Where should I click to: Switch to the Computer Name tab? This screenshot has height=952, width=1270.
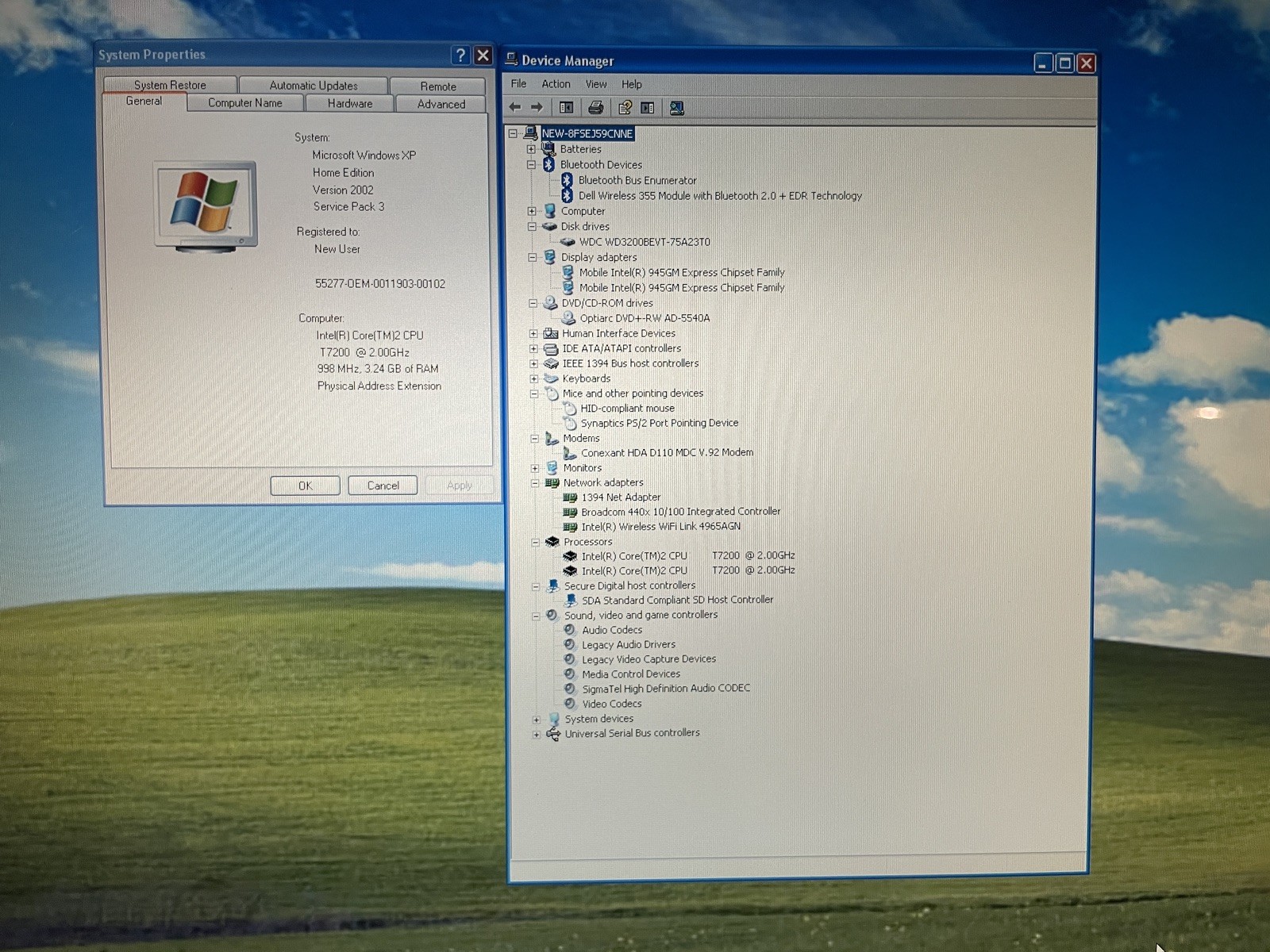point(245,102)
